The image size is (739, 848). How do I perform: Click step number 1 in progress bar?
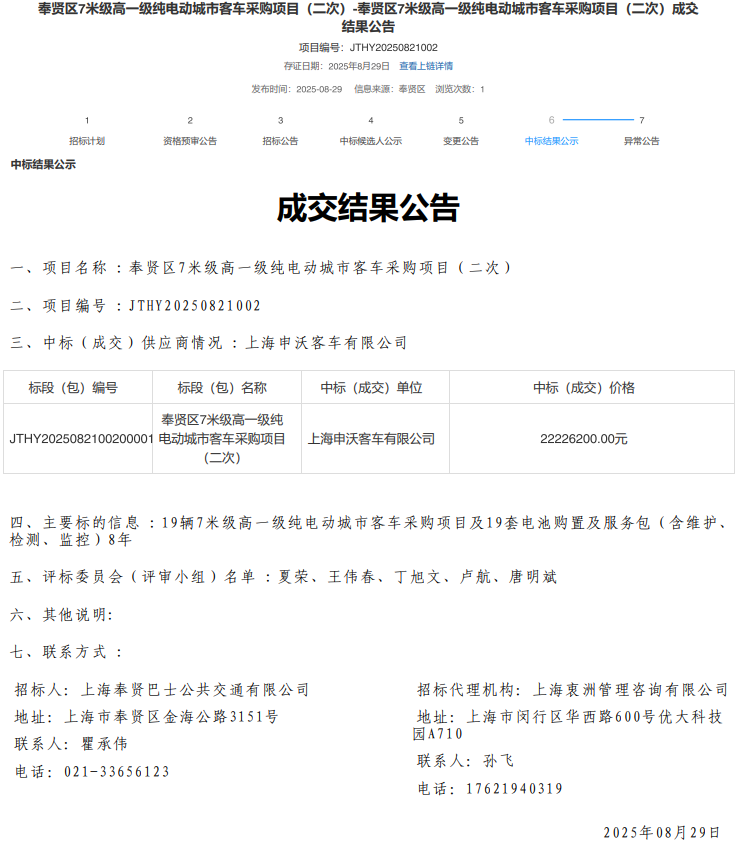pos(87,120)
